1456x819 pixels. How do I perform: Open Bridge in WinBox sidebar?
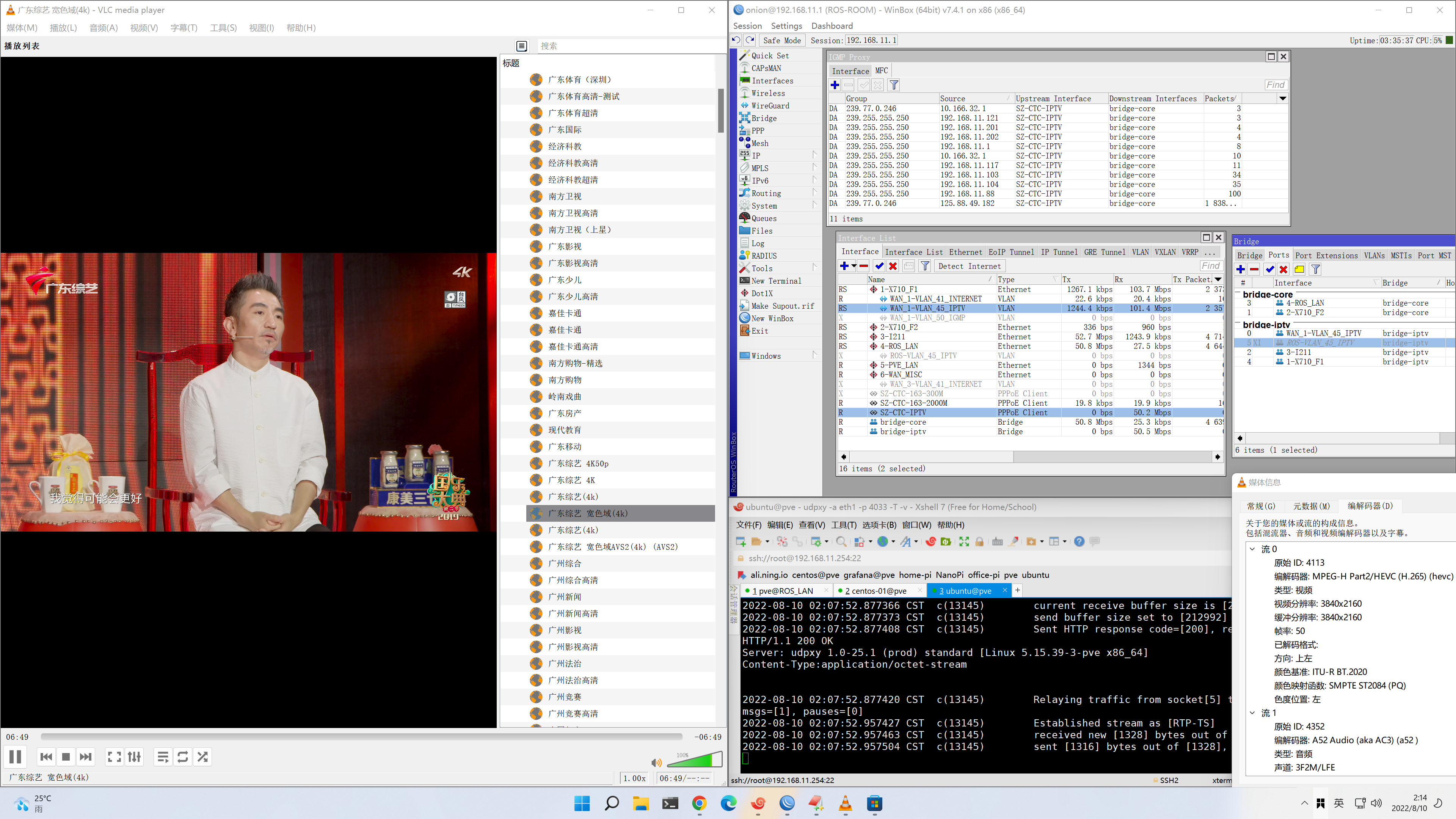pos(764,118)
